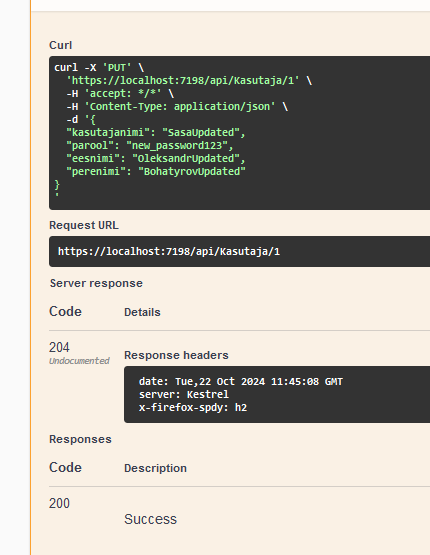Click the Server response heading
Image resolution: width=430 pixels, height=555 pixels.
[96, 283]
